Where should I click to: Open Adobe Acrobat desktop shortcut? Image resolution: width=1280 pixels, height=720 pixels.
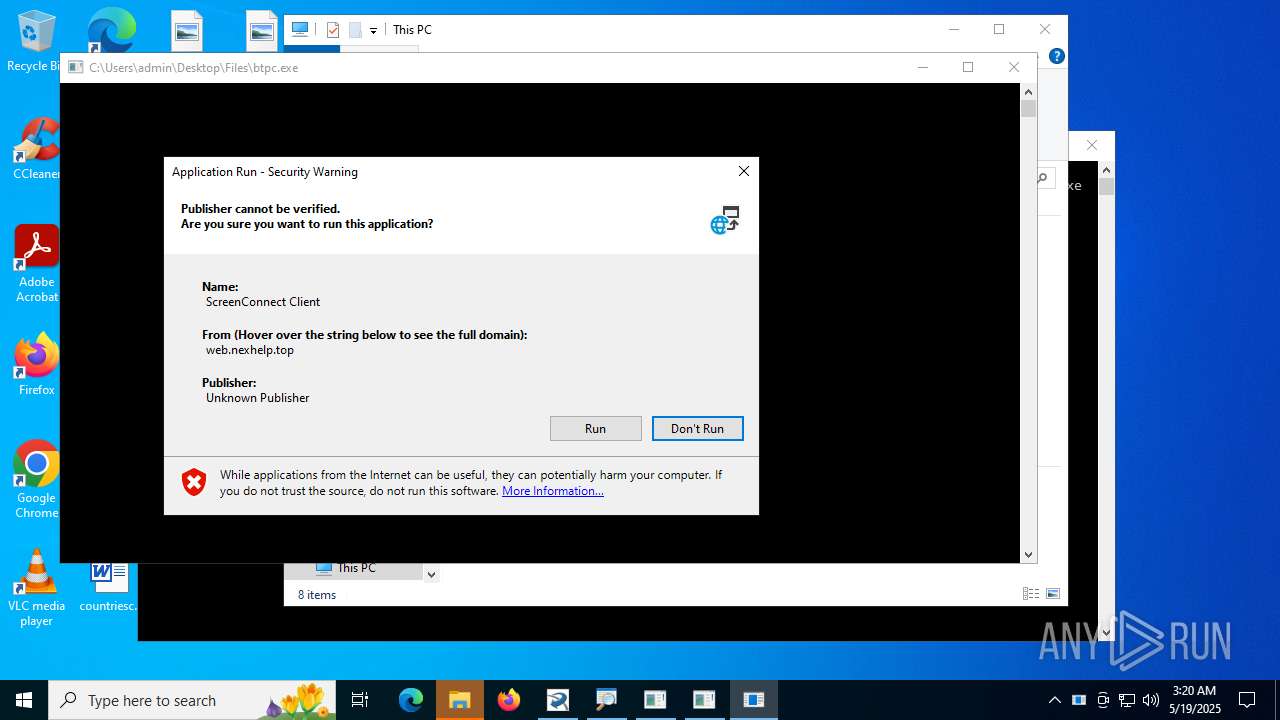tap(37, 264)
